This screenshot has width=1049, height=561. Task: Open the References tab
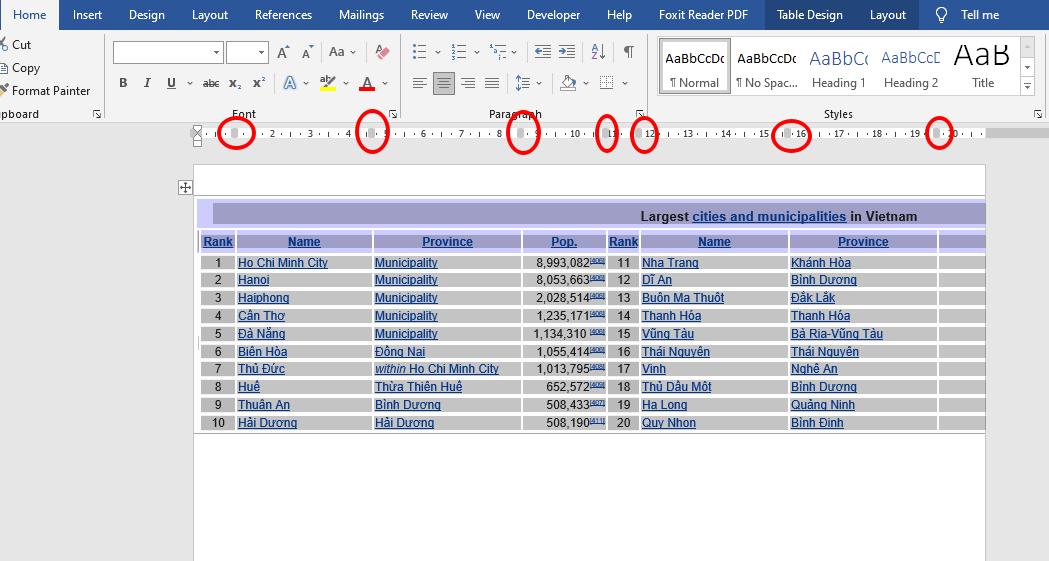click(283, 15)
